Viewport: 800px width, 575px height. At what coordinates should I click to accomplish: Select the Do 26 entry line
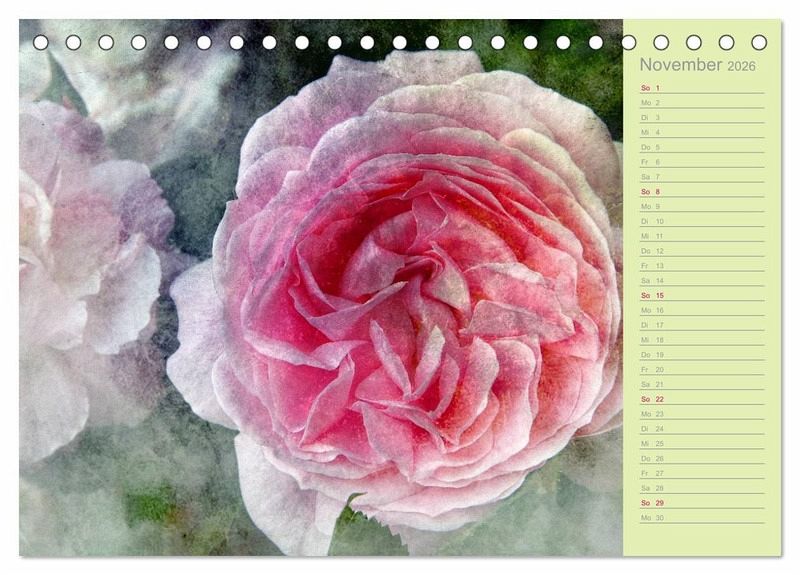tap(701, 458)
